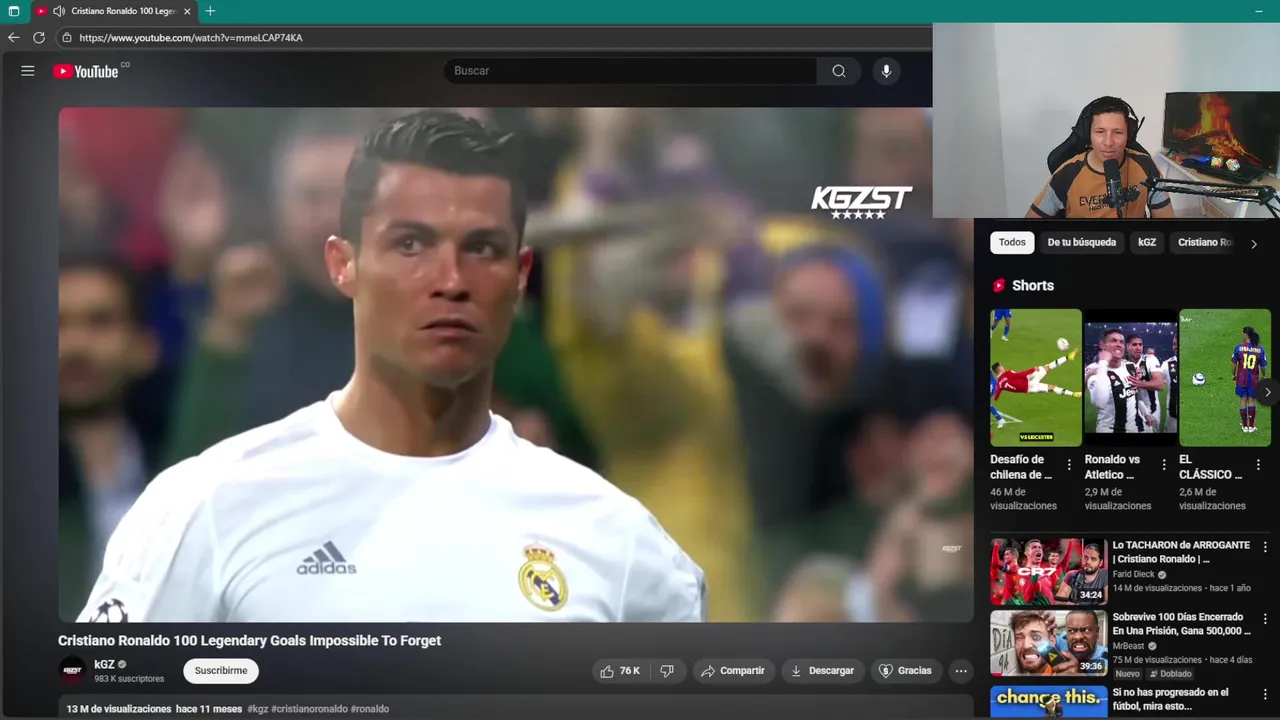The width and height of the screenshot is (1280, 720).
Task: Focus the Buscar search field
Action: (x=630, y=71)
